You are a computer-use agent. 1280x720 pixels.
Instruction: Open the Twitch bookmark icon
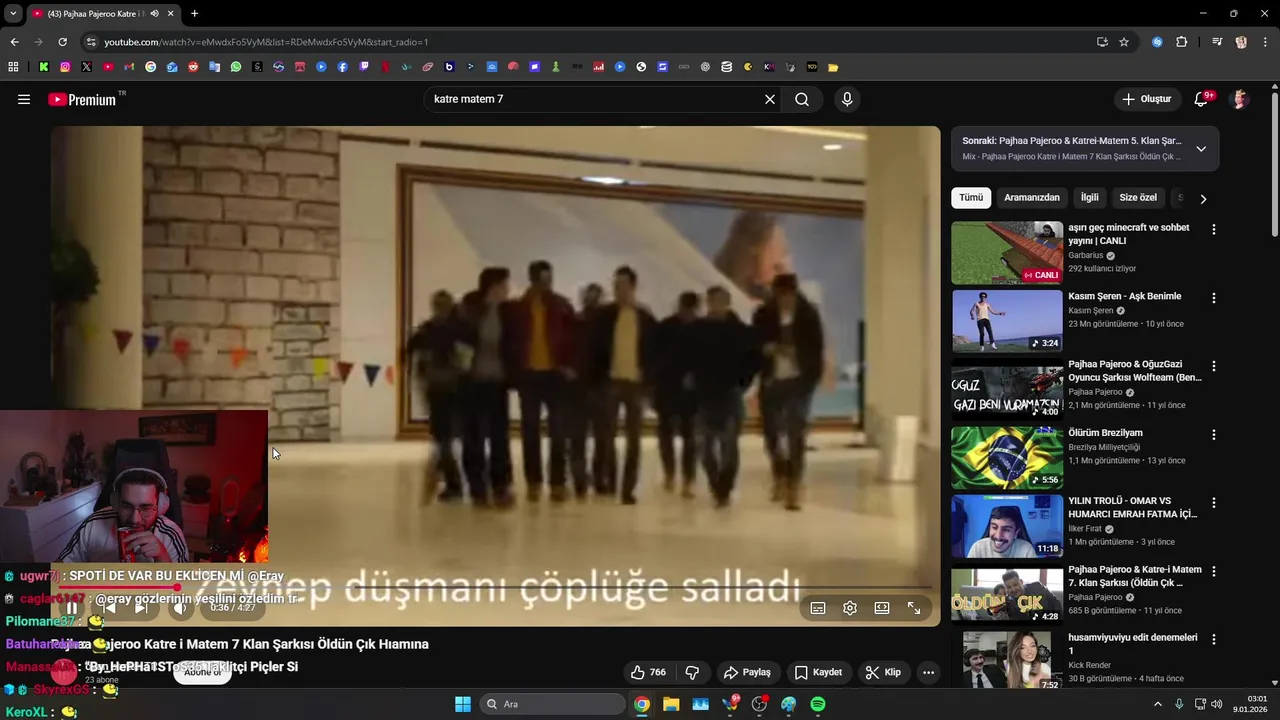(364, 67)
